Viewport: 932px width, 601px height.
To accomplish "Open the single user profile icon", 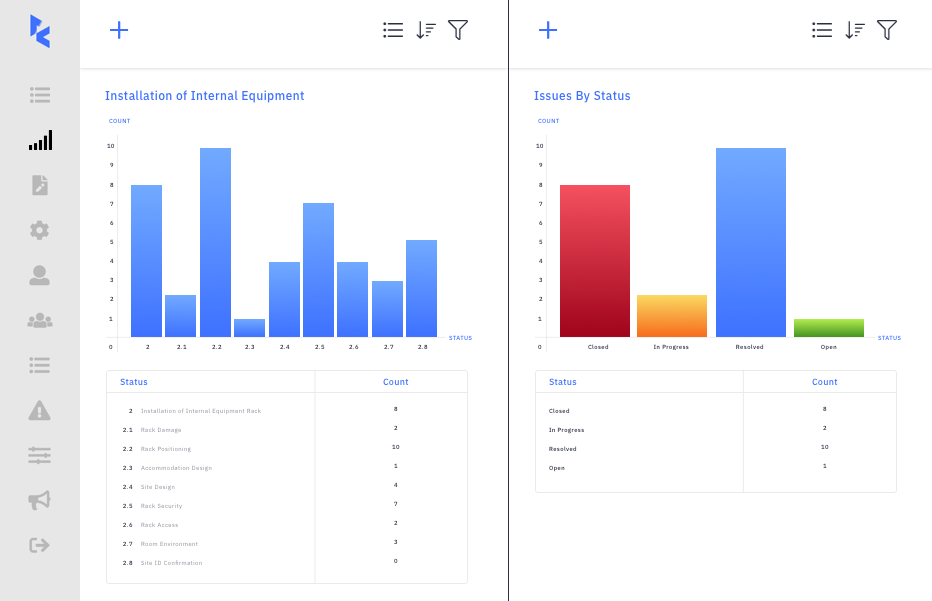I will pos(40,275).
